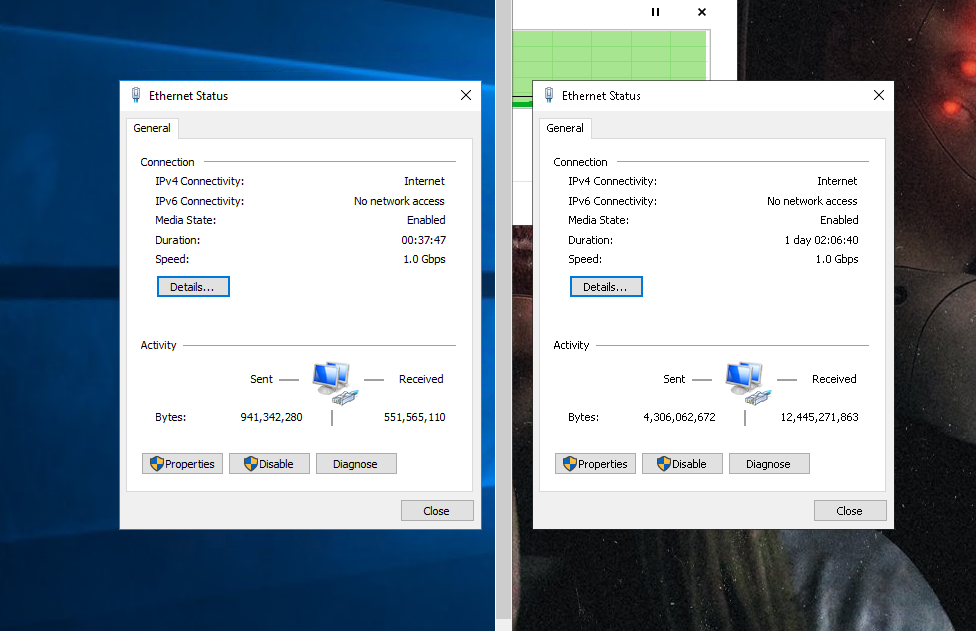Select General tab in left Ethernet Status window
The image size is (976, 631).
[x=152, y=128]
